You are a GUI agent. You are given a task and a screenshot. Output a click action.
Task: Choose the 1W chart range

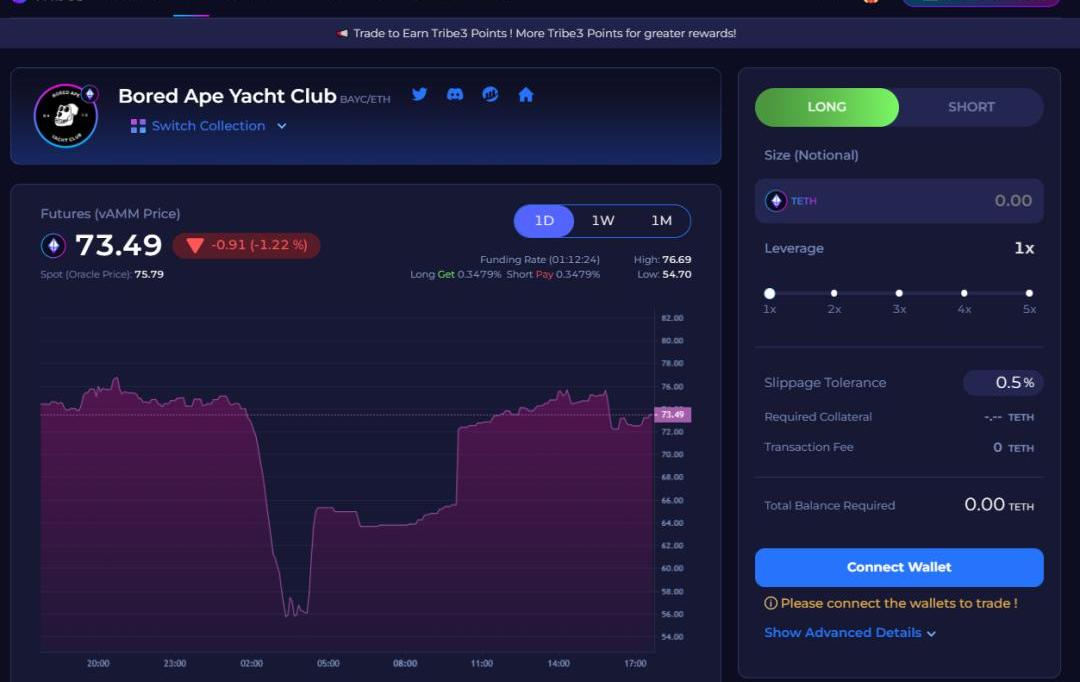(603, 220)
